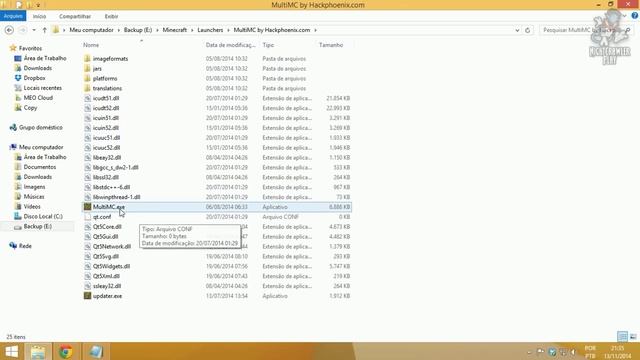Select icudt52.dll file icon
640x360 pixels.
(x=87, y=108)
